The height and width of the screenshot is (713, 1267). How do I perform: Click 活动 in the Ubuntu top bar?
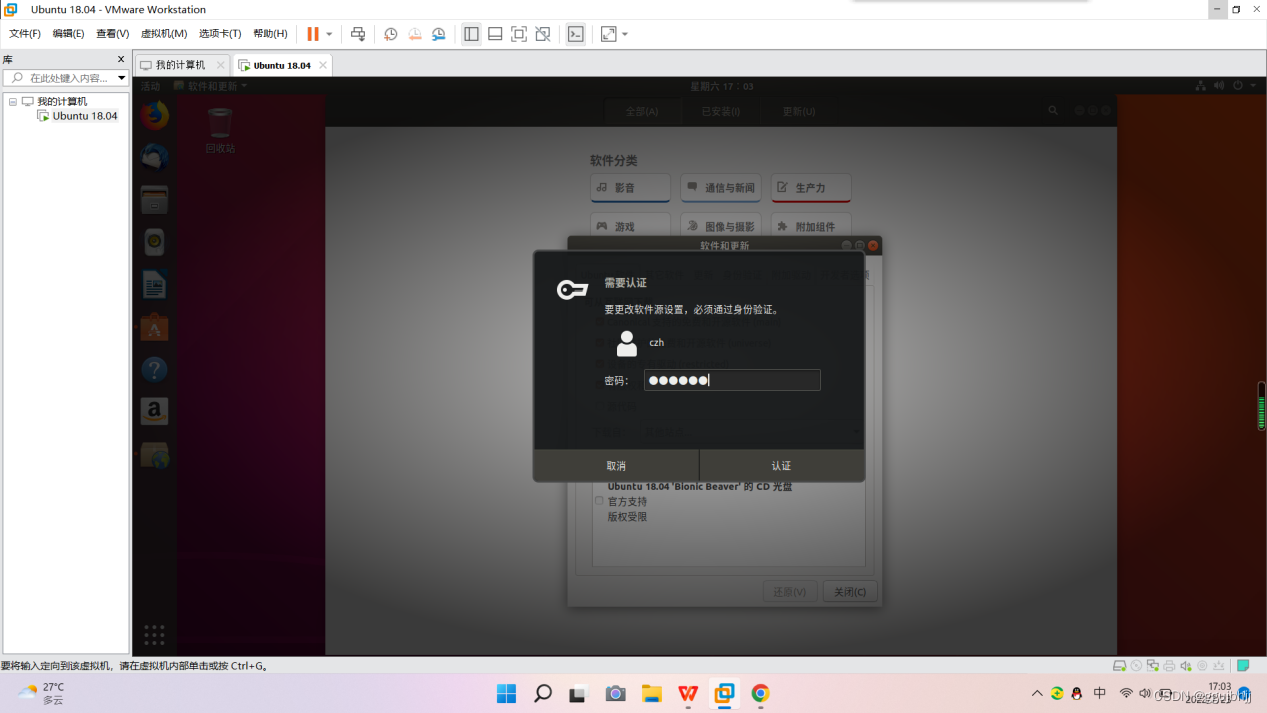click(x=150, y=86)
